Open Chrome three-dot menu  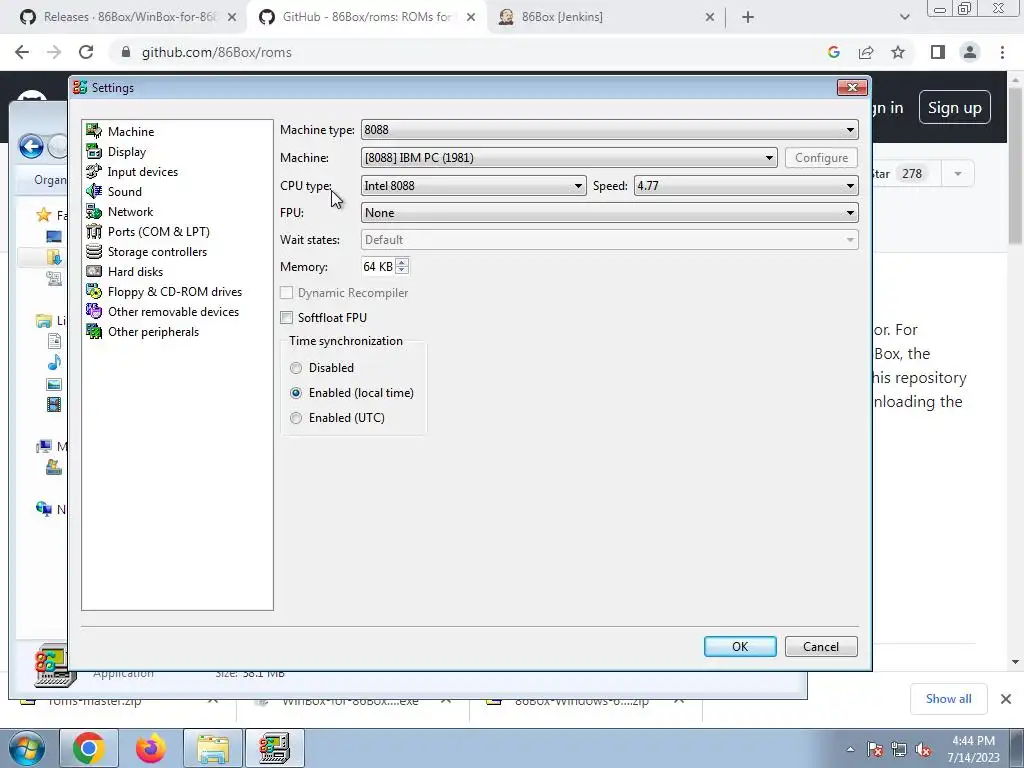tap(1002, 52)
